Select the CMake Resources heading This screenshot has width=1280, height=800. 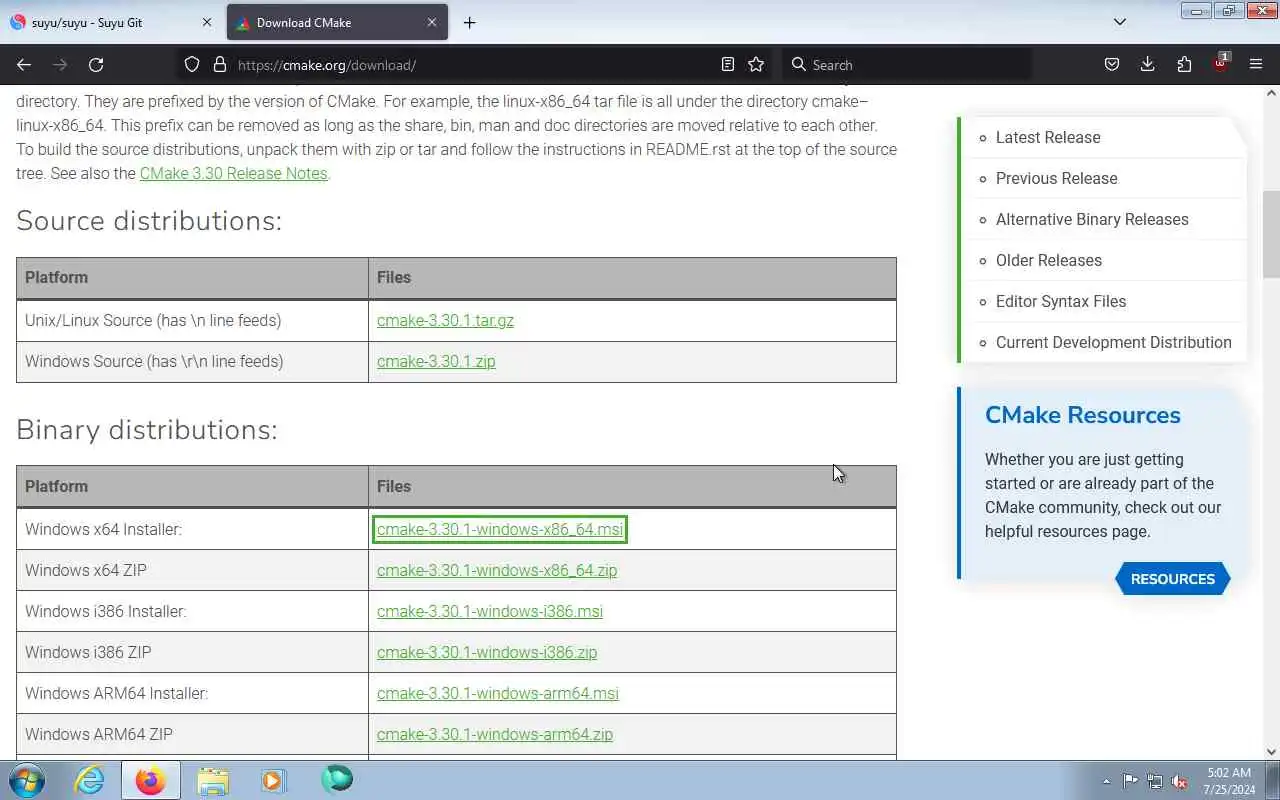1083,415
